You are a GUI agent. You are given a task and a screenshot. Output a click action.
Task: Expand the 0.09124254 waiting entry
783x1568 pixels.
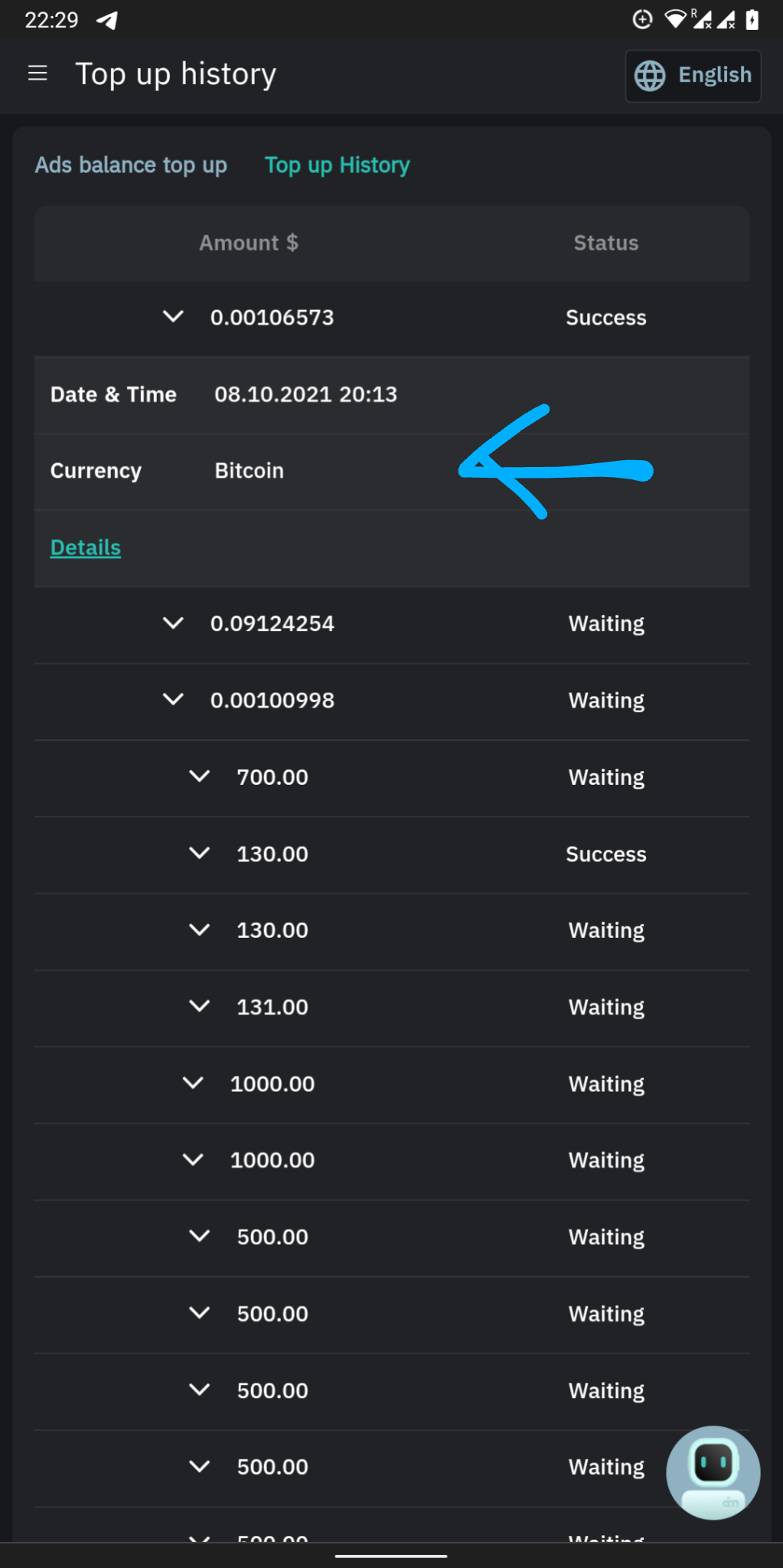pyautogui.click(x=174, y=622)
